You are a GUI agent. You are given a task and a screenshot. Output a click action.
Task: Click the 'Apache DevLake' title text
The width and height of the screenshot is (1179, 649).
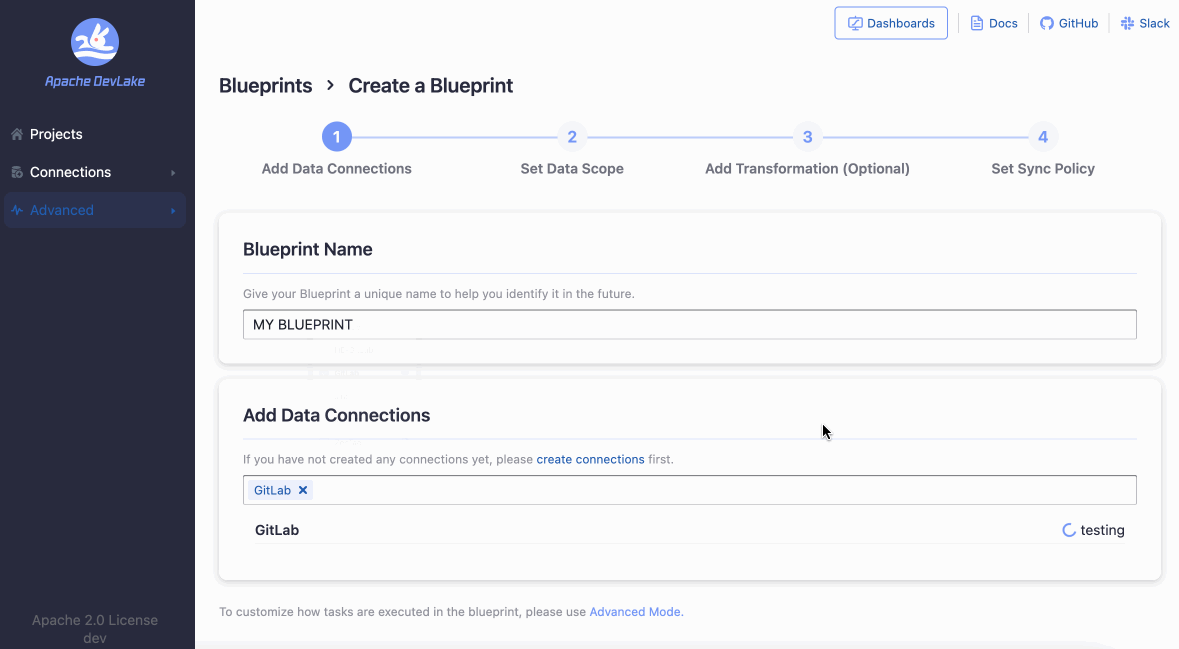(x=95, y=81)
